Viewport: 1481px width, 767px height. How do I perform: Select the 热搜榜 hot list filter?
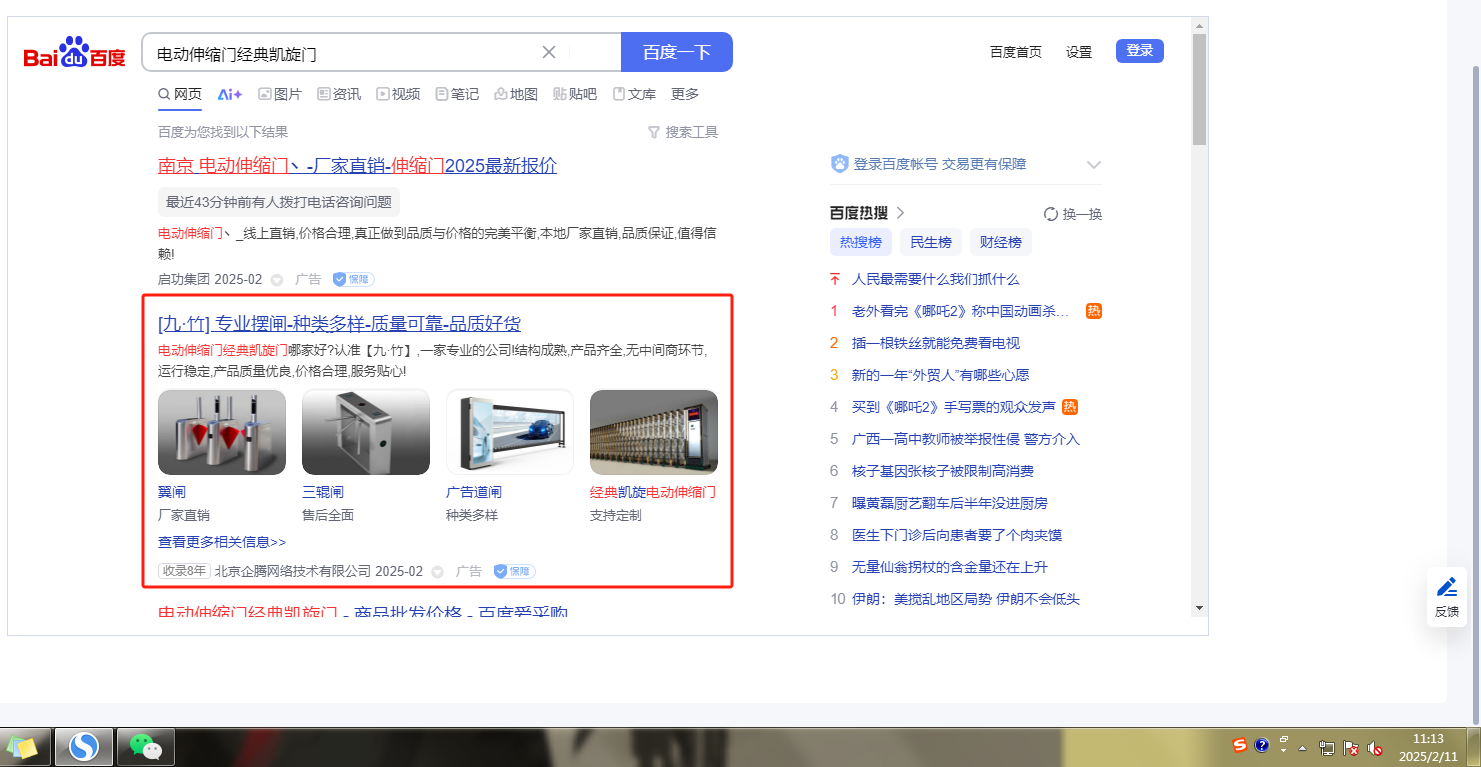860,242
